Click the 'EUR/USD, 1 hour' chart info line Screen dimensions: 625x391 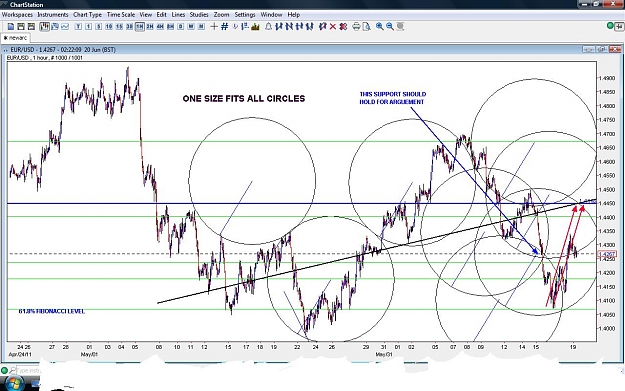[45, 58]
